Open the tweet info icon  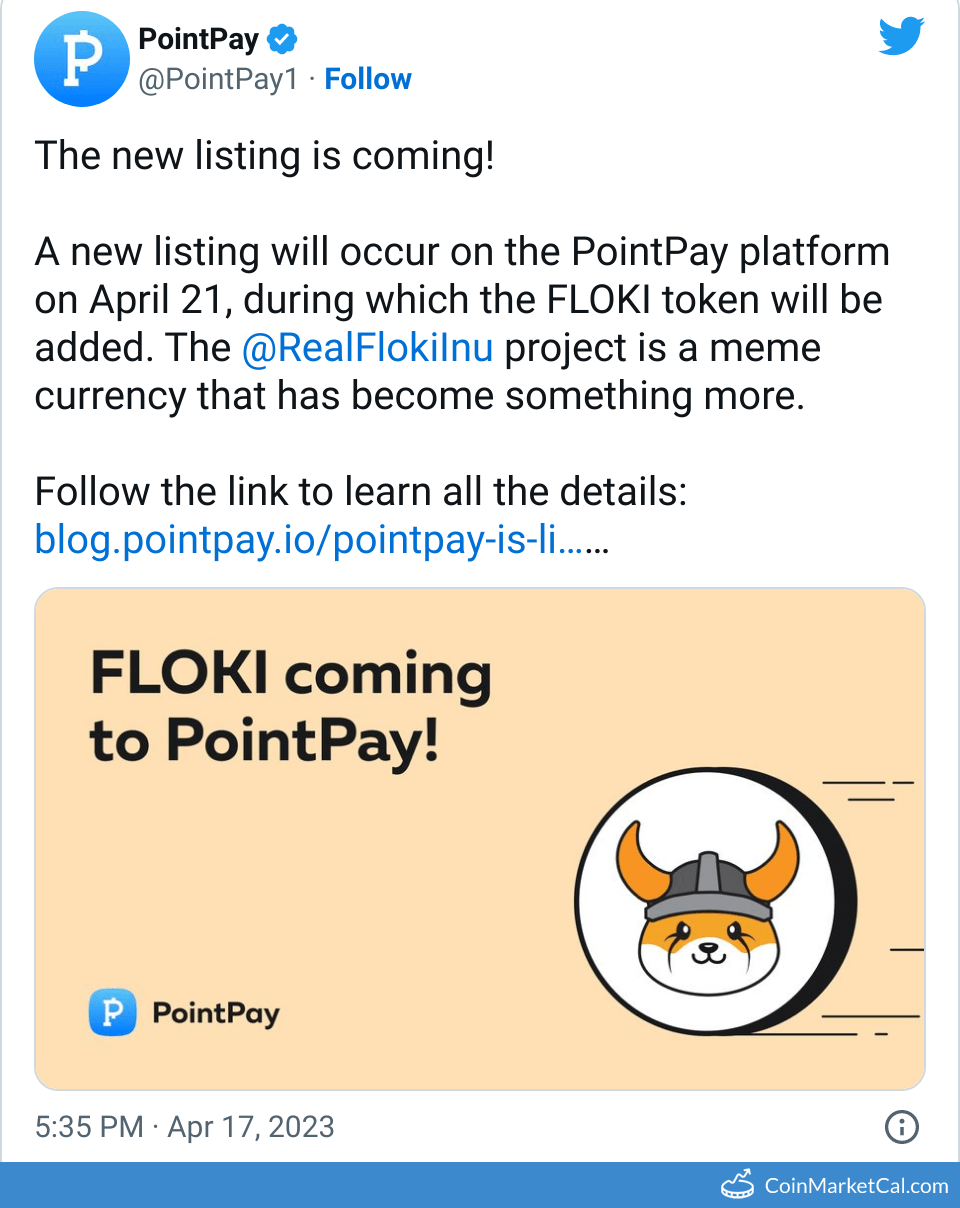901,1127
